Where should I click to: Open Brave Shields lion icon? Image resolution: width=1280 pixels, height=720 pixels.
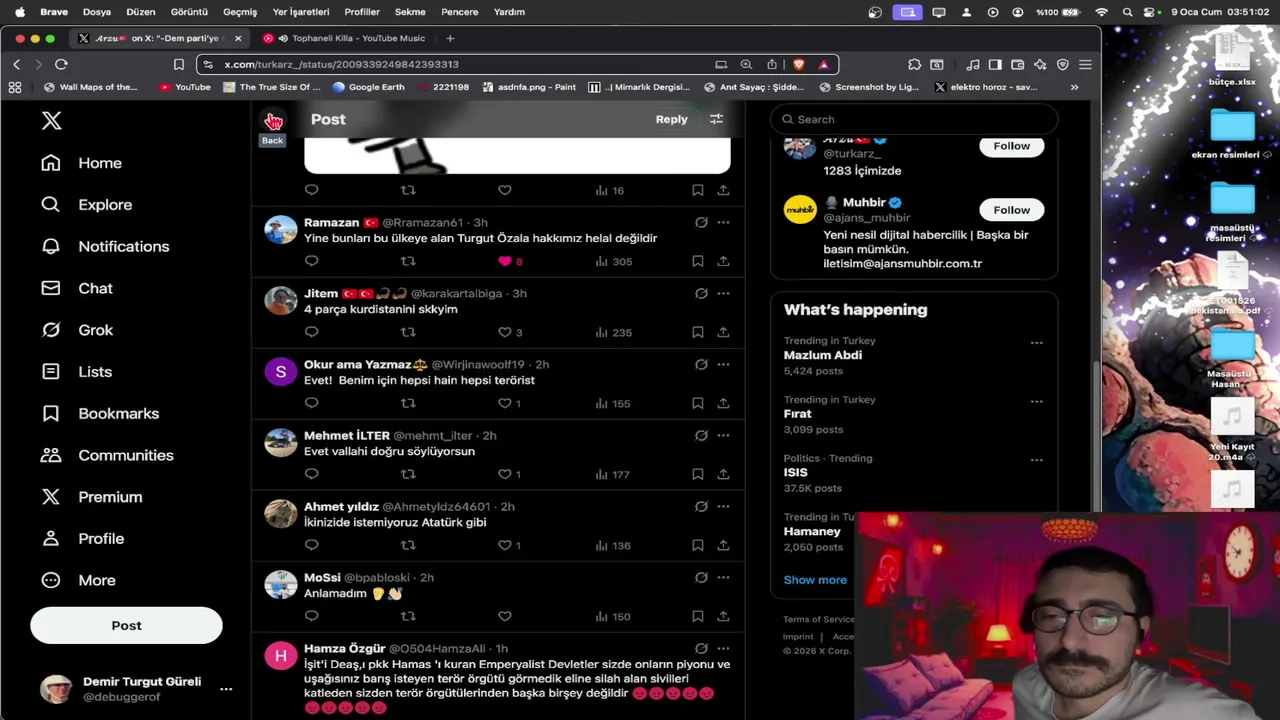coord(799,64)
